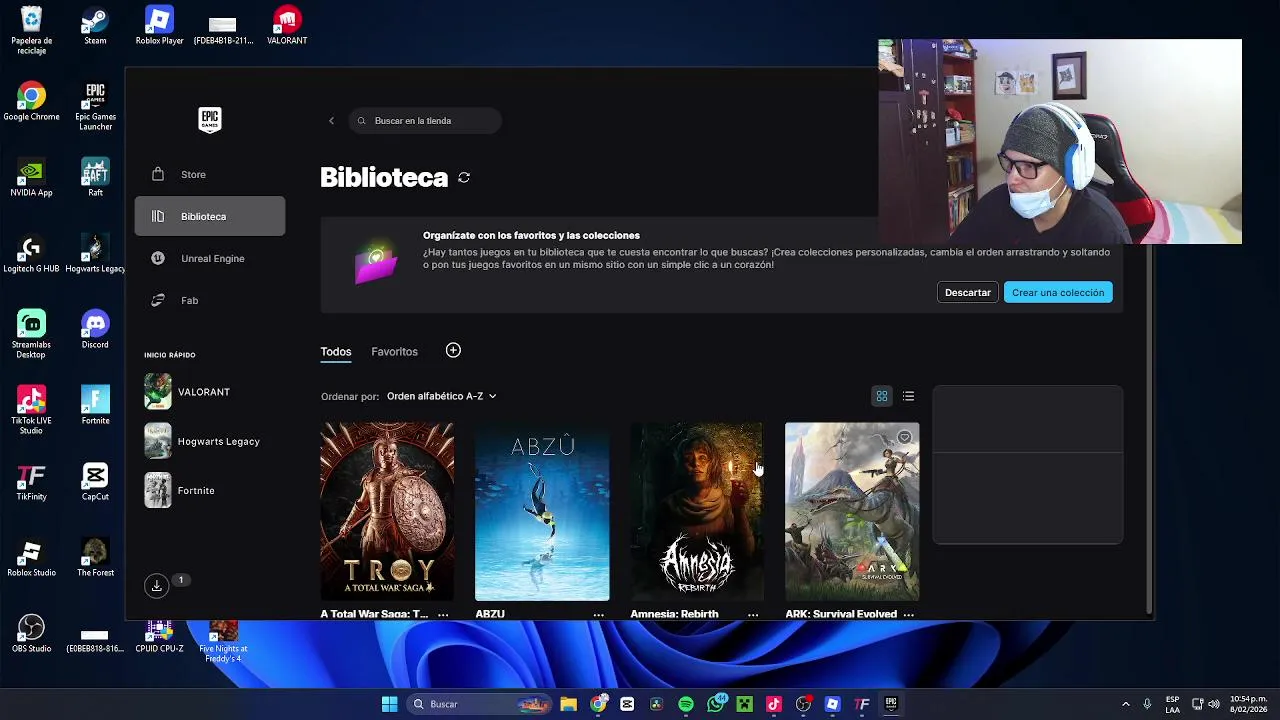Select the Fortnite desktop shortcut
1280x720 pixels.
pyautogui.click(x=95, y=407)
